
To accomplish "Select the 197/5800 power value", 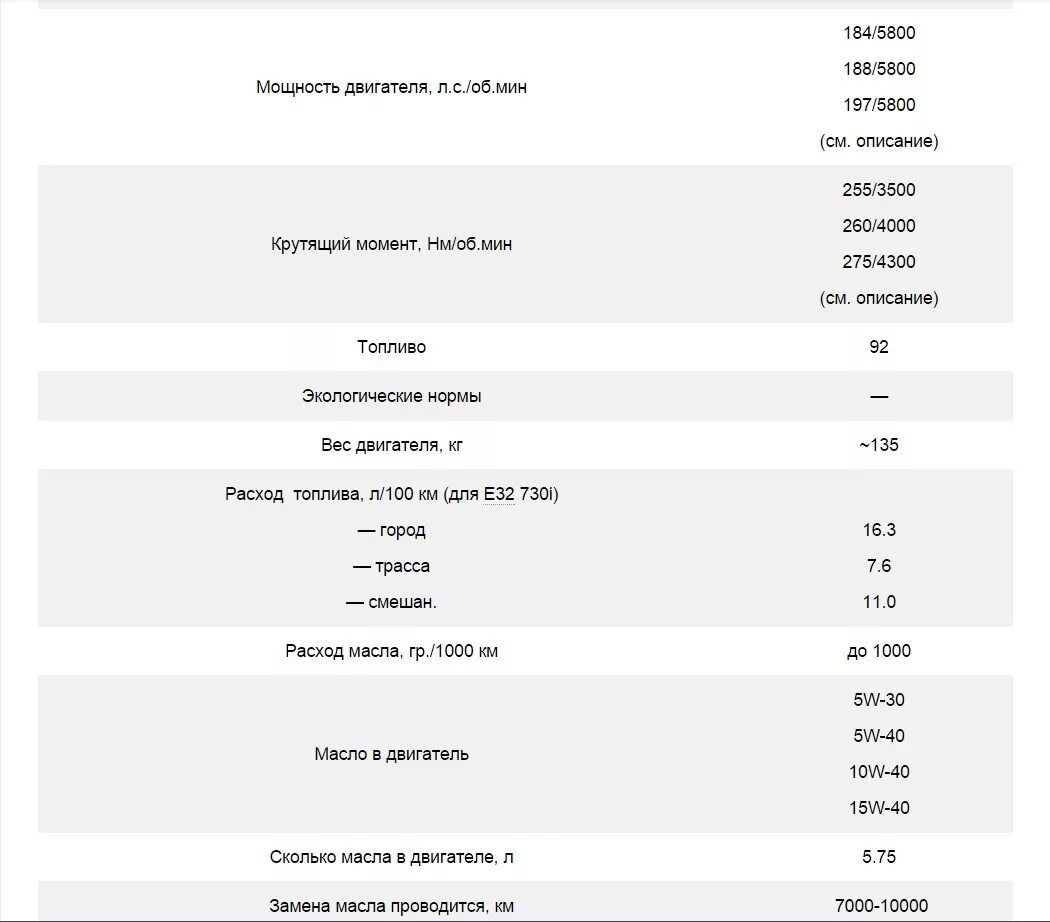I will pyautogui.click(x=879, y=105).
